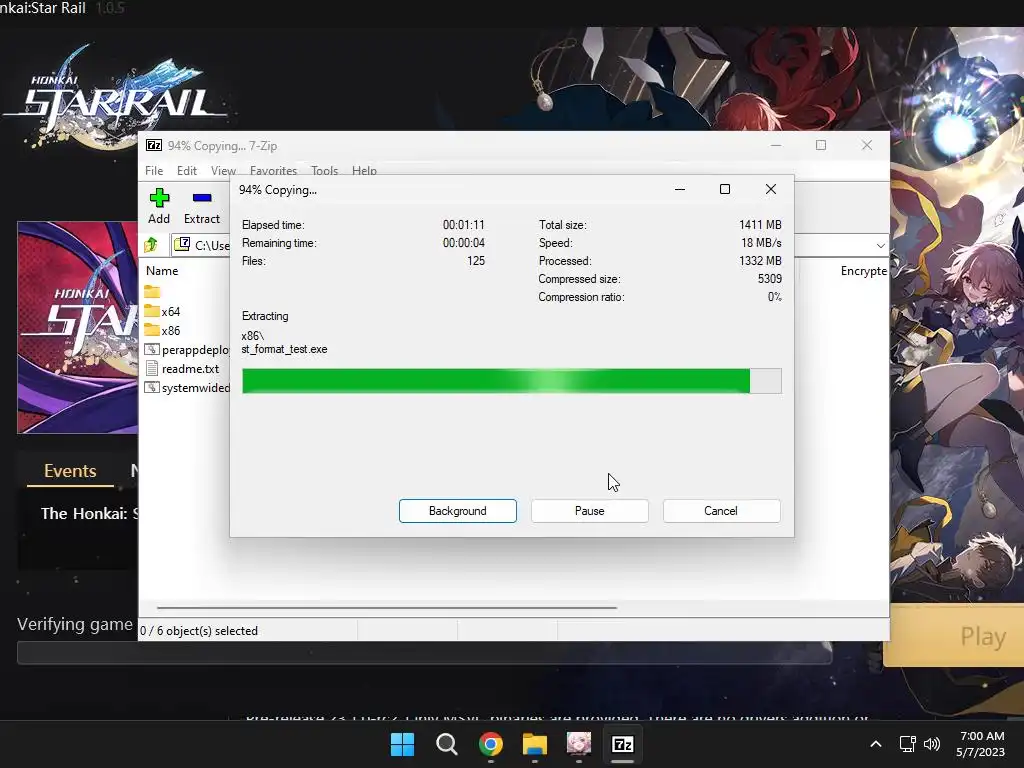The width and height of the screenshot is (1024, 768).
Task: Click the Honkai Star Rail event banner thumbnail
Action: (78, 327)
